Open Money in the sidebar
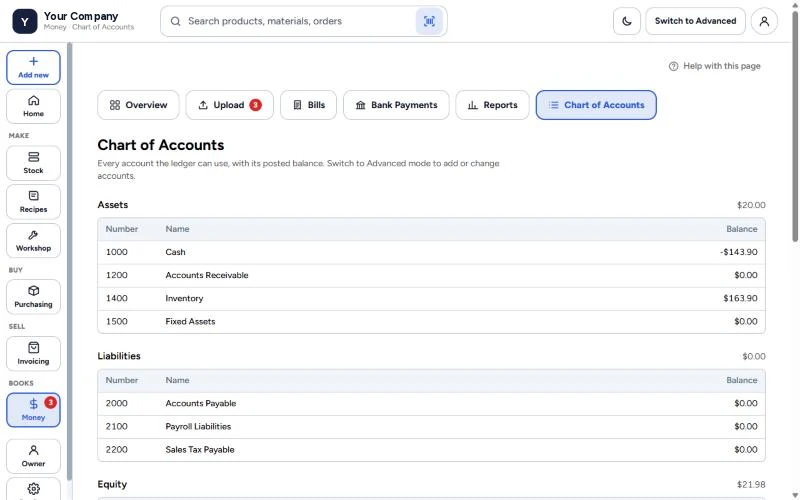This screenshot has width=800, height=500. tap(33, 410)
